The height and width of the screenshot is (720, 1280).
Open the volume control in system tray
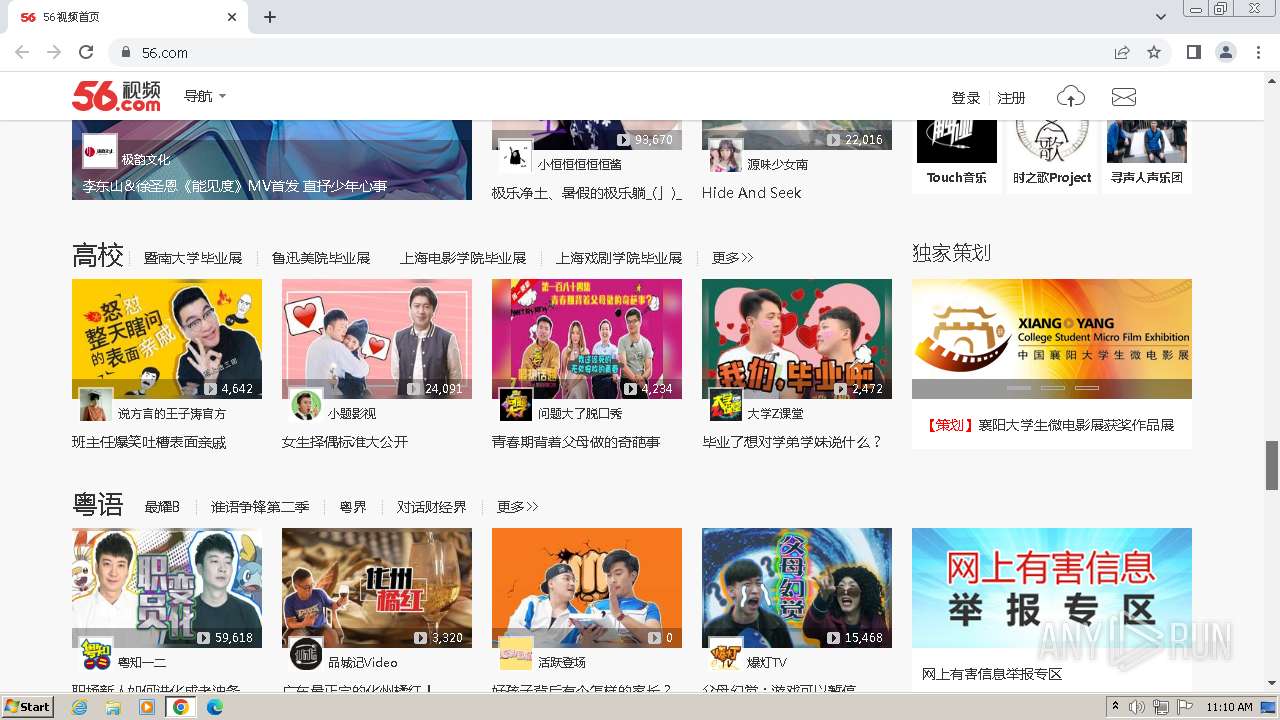(1137, 707)
